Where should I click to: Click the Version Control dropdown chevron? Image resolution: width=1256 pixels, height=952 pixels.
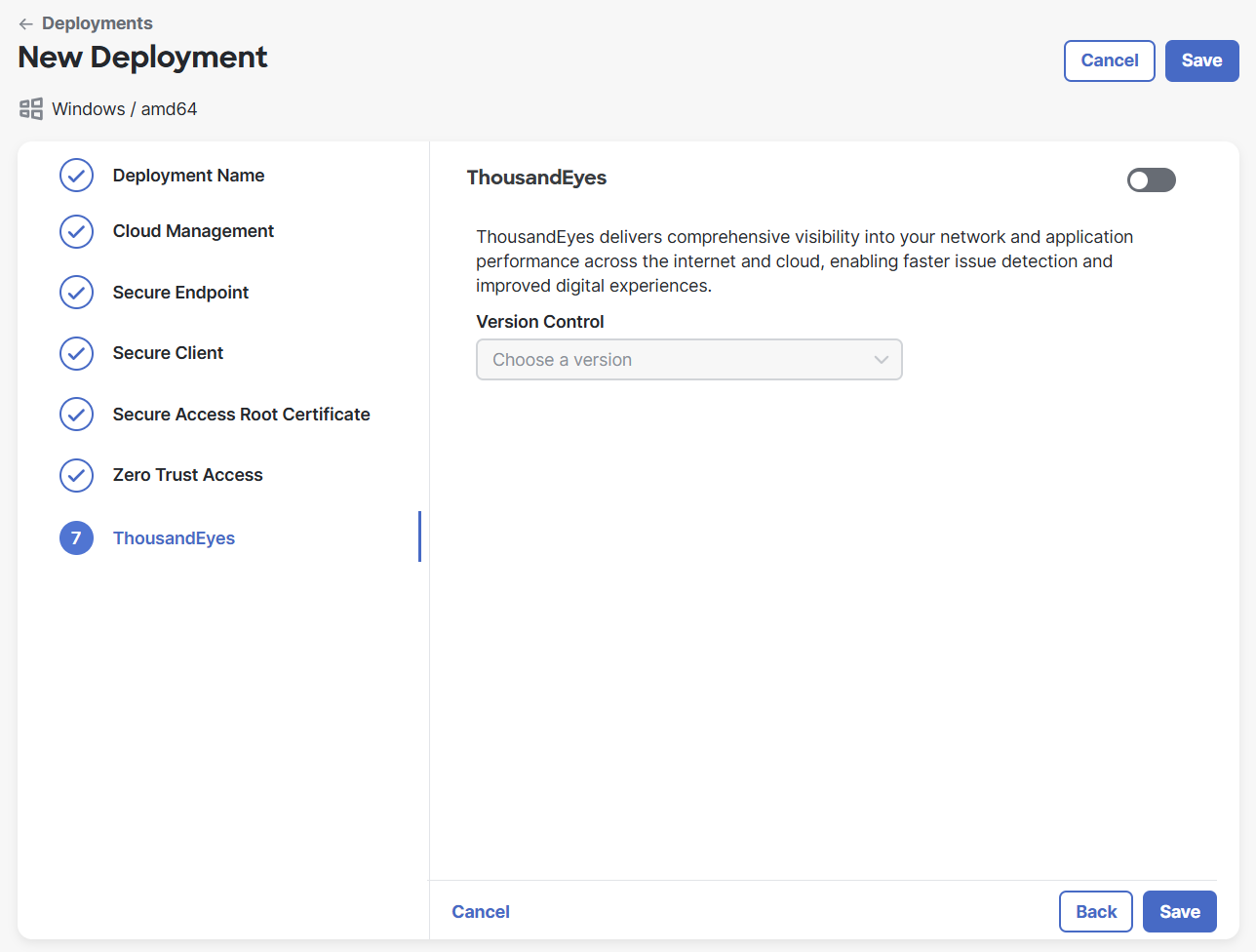[882, 360]
